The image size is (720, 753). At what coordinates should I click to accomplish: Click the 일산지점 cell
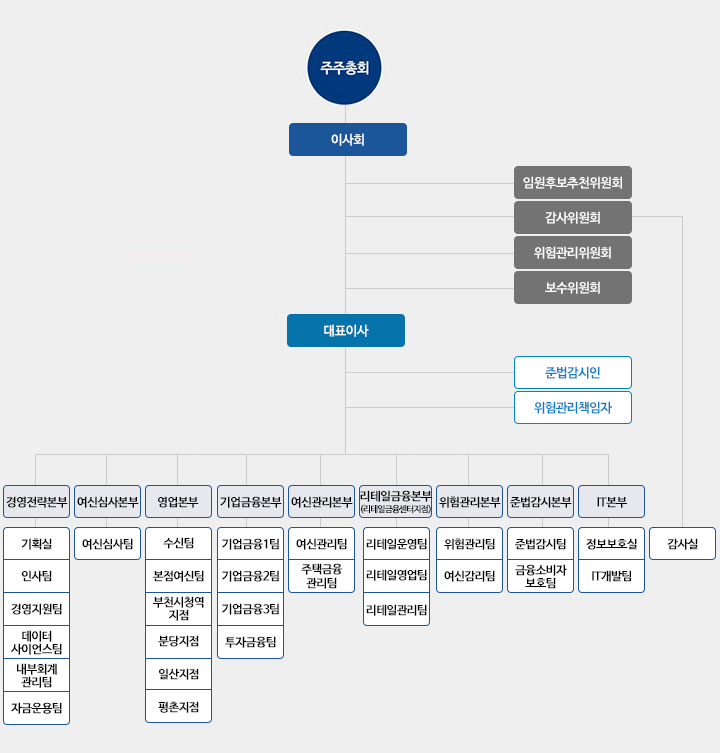178,674
